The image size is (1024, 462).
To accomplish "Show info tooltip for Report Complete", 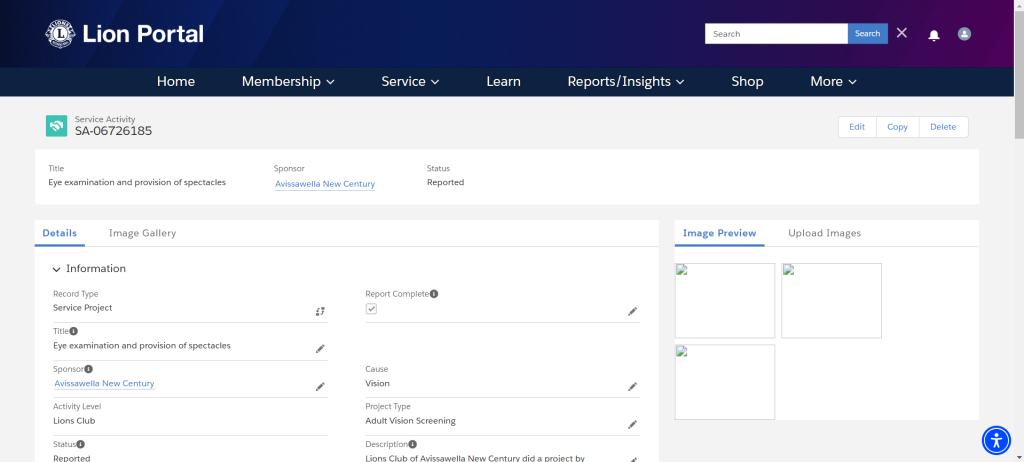I will click(434, 294).
